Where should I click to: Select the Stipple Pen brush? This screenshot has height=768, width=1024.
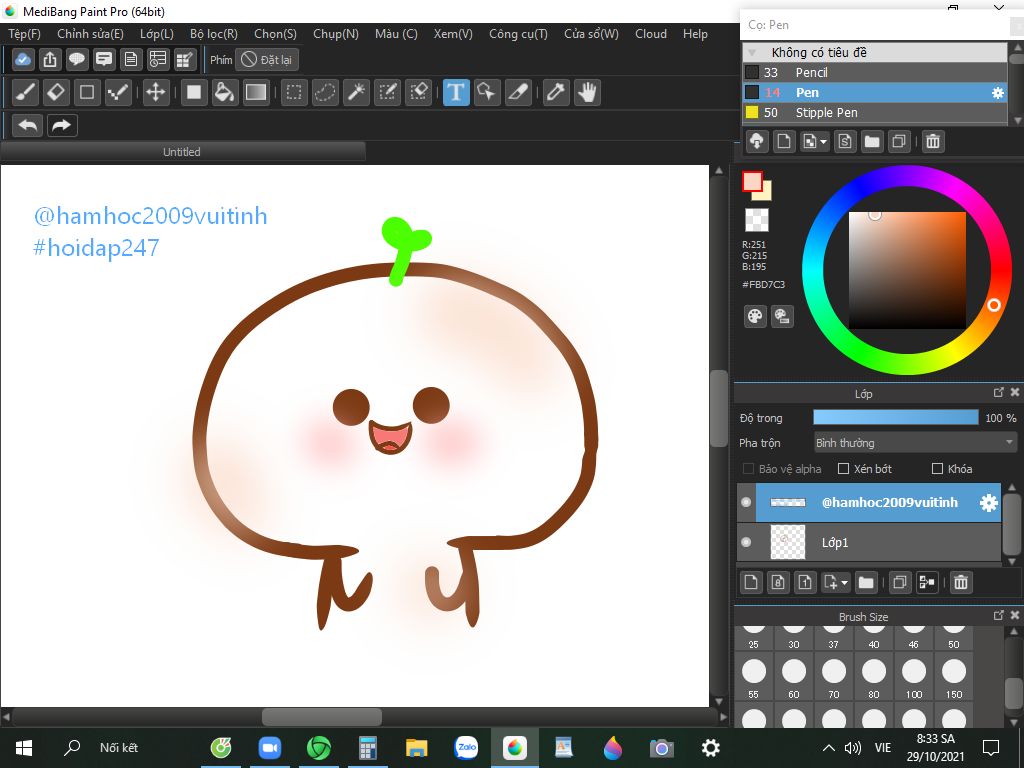(875, 112)
